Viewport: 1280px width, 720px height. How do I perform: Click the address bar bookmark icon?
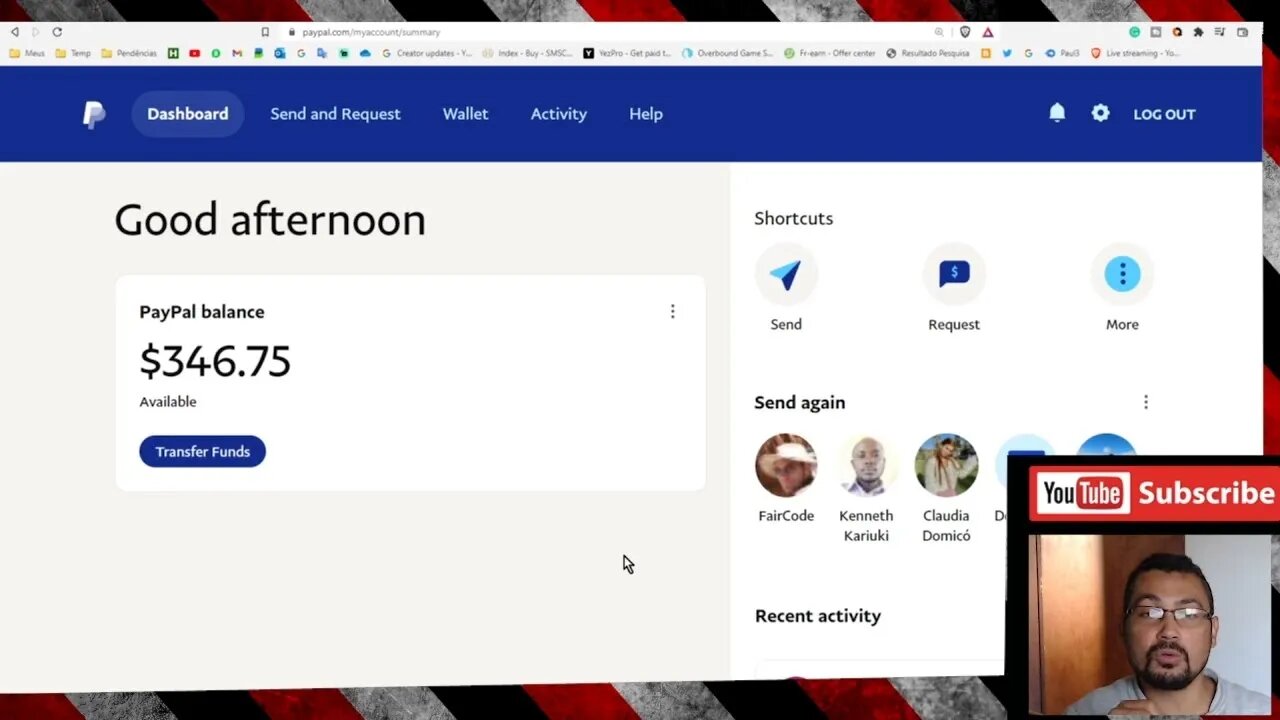(265, 32)
